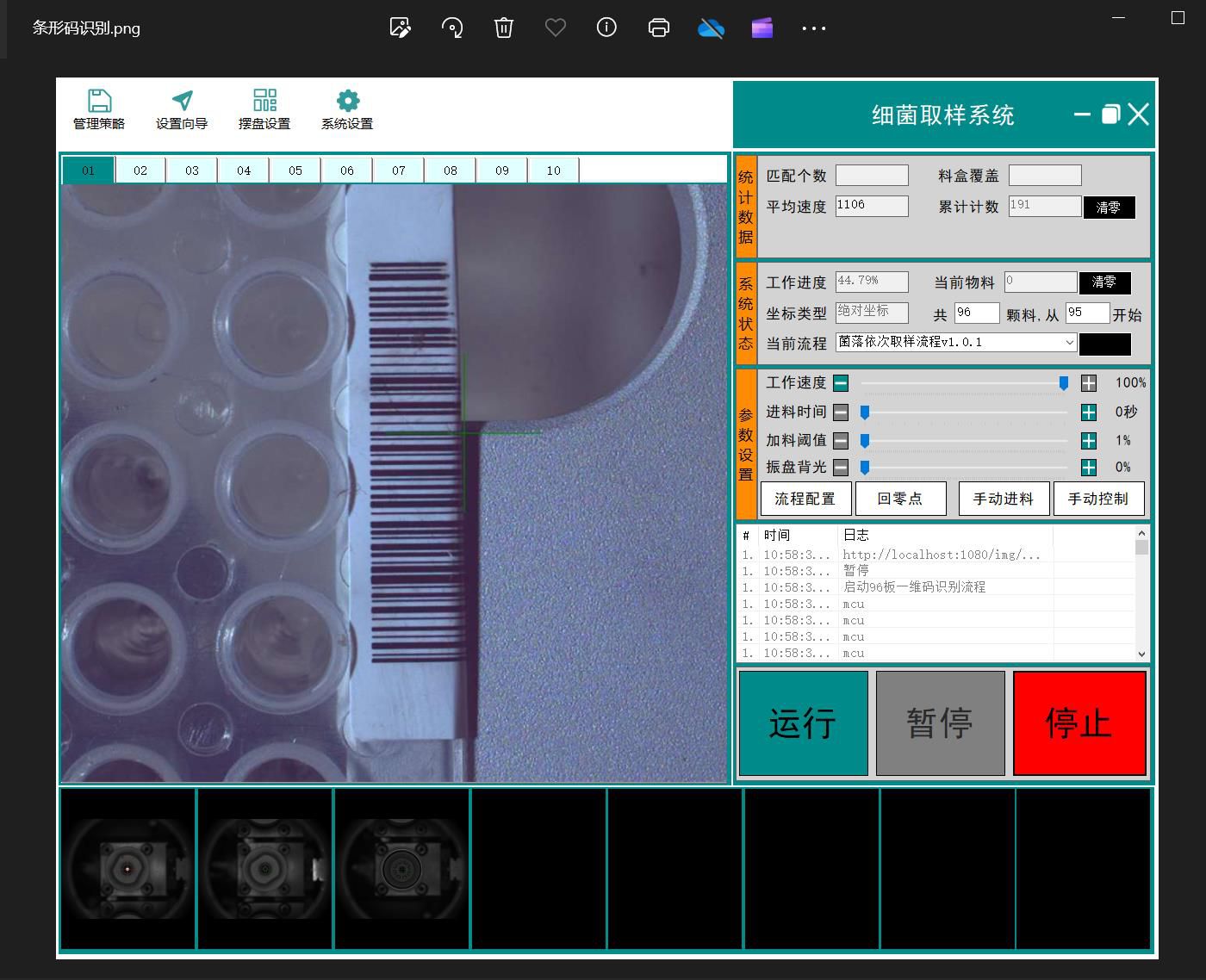
Task: Open 系统设置 gear icon
Action: click(x=347, y=101)
